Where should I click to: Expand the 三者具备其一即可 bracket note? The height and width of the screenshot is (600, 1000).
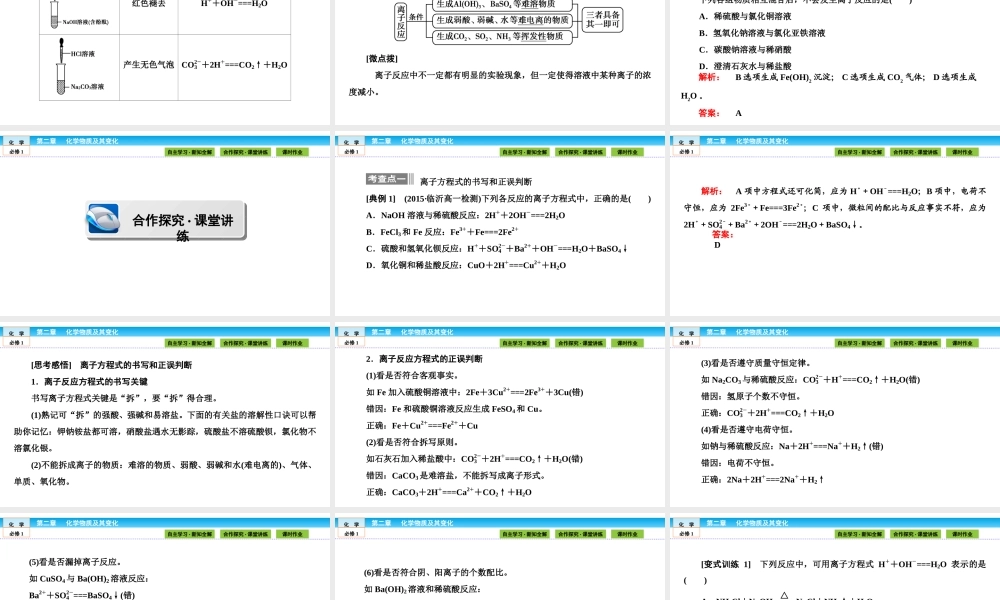tap(605, 18)
